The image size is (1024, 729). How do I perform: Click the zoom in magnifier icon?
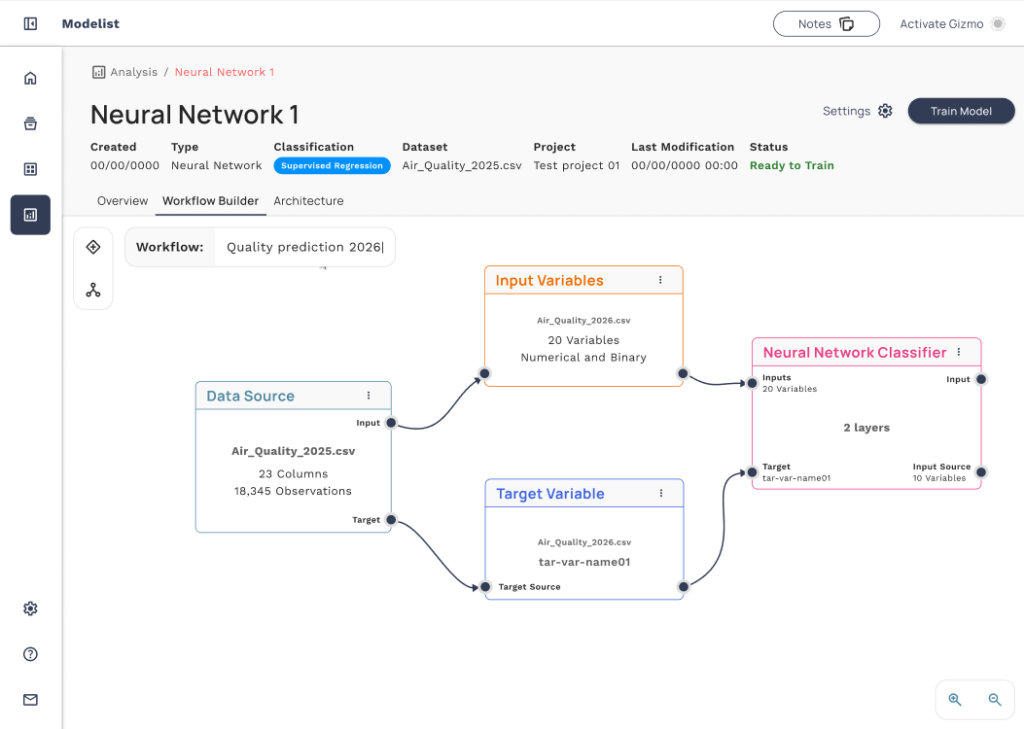click(x=954, y=700)
